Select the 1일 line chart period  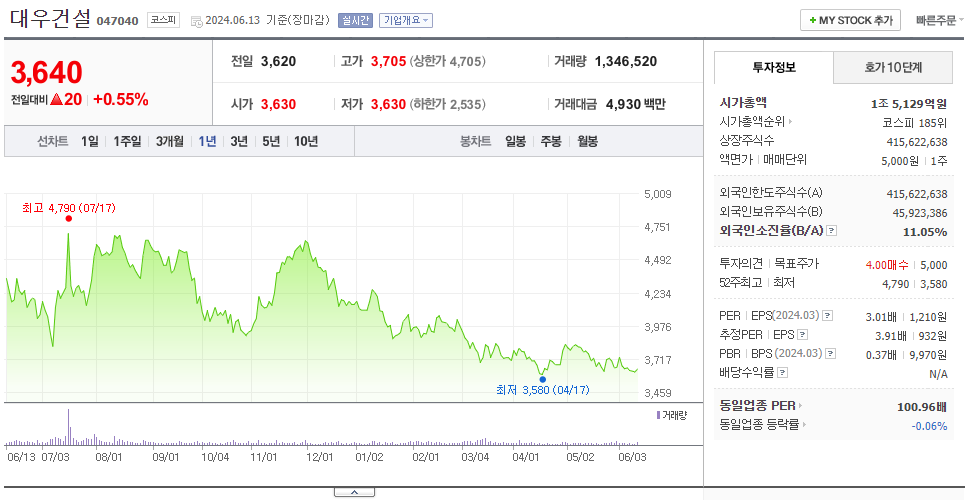[x=90, y=141]
